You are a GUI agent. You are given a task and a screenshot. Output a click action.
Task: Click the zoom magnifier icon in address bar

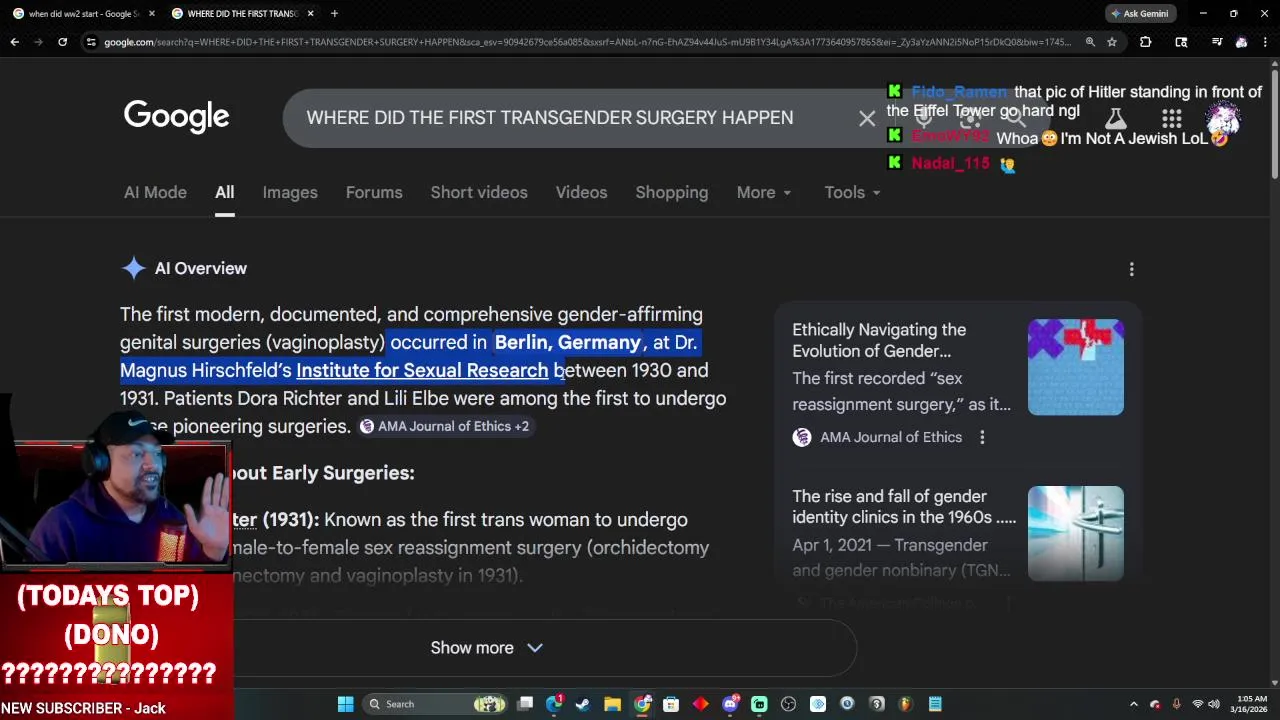[x=1090, y=42]
